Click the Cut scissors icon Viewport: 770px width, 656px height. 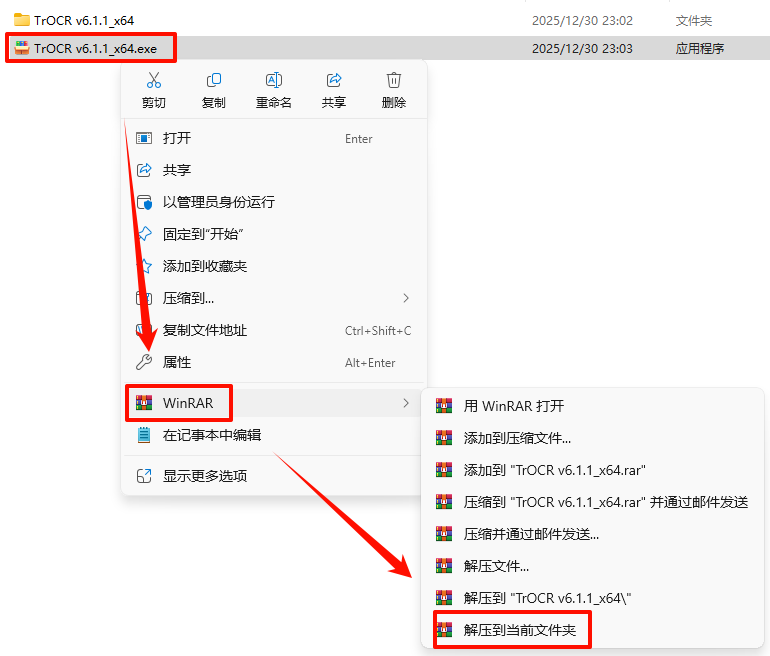tap(154, 80)
